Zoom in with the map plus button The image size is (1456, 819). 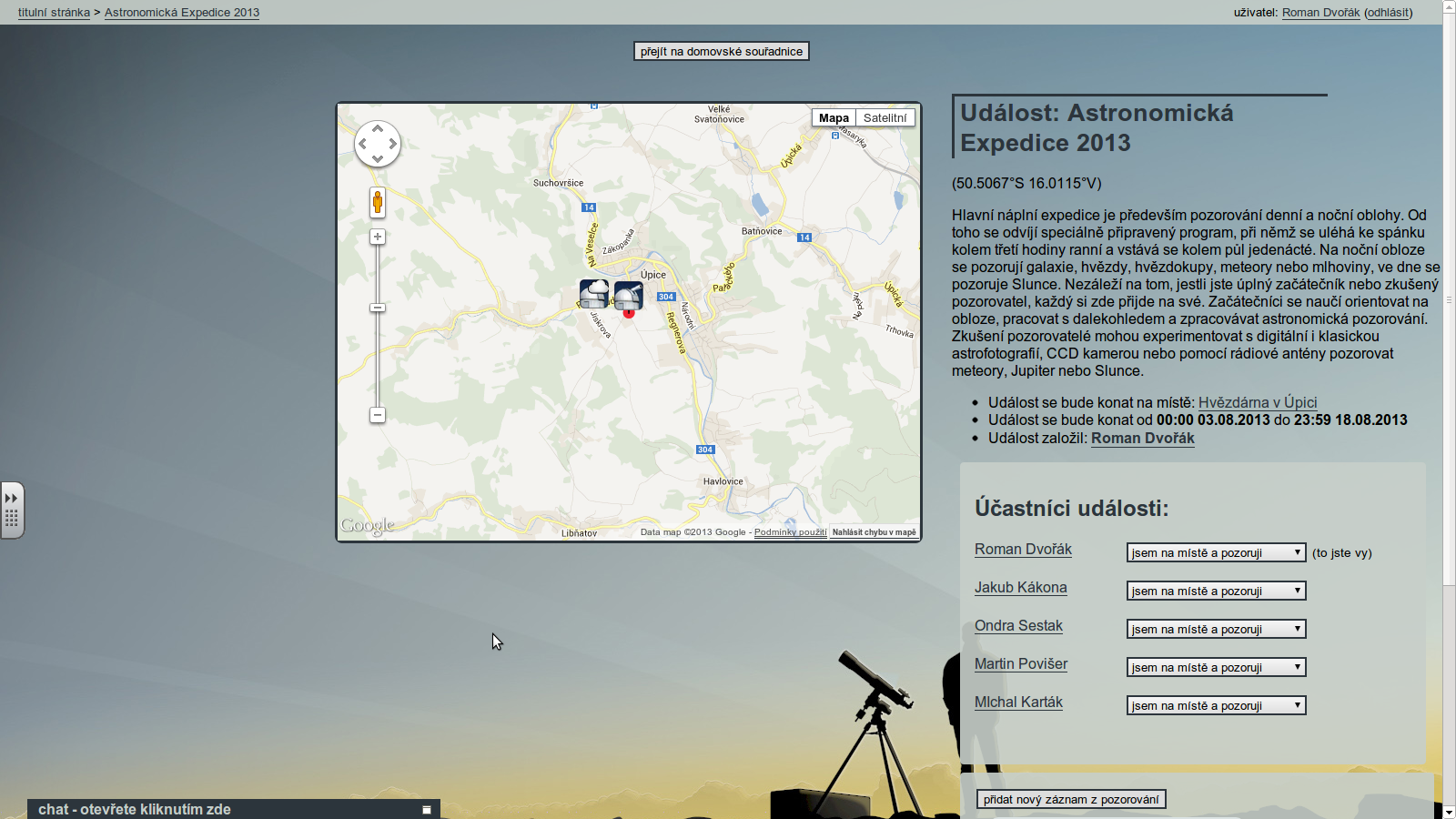tap(378, 237)
